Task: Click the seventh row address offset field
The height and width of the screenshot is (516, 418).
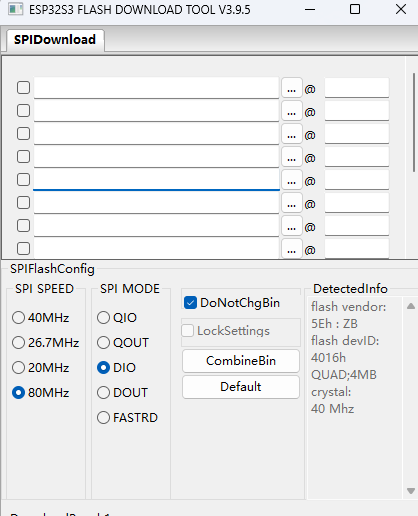Action: pos(357,226)
